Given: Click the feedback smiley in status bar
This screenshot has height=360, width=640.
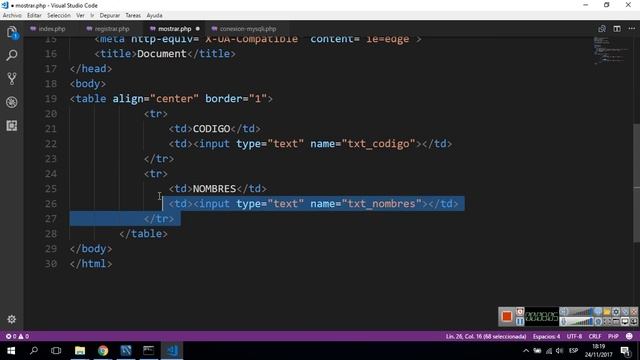Looking at the screenshot, I should click(629, 336).
